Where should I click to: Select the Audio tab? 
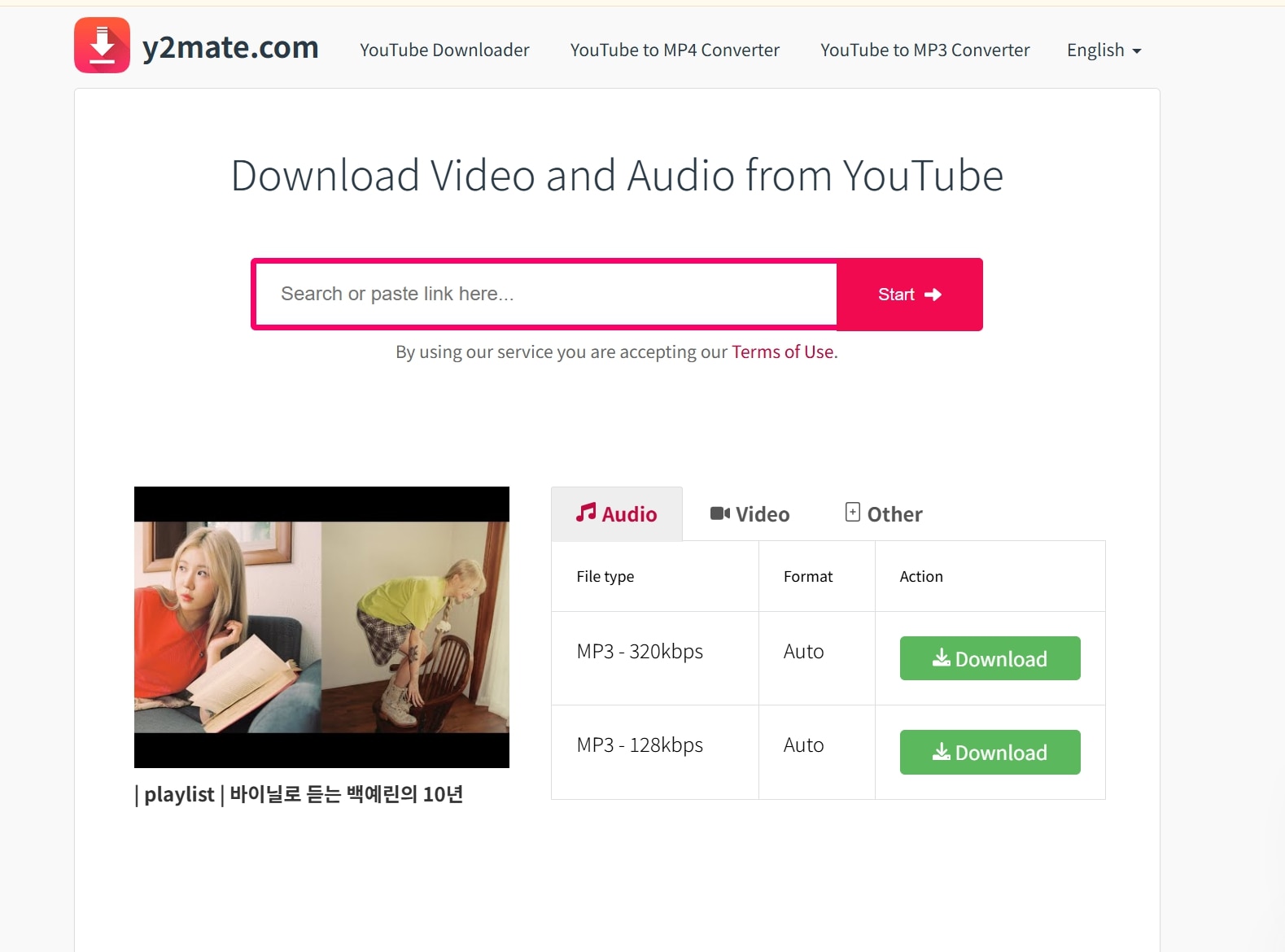tap(617, 513)
